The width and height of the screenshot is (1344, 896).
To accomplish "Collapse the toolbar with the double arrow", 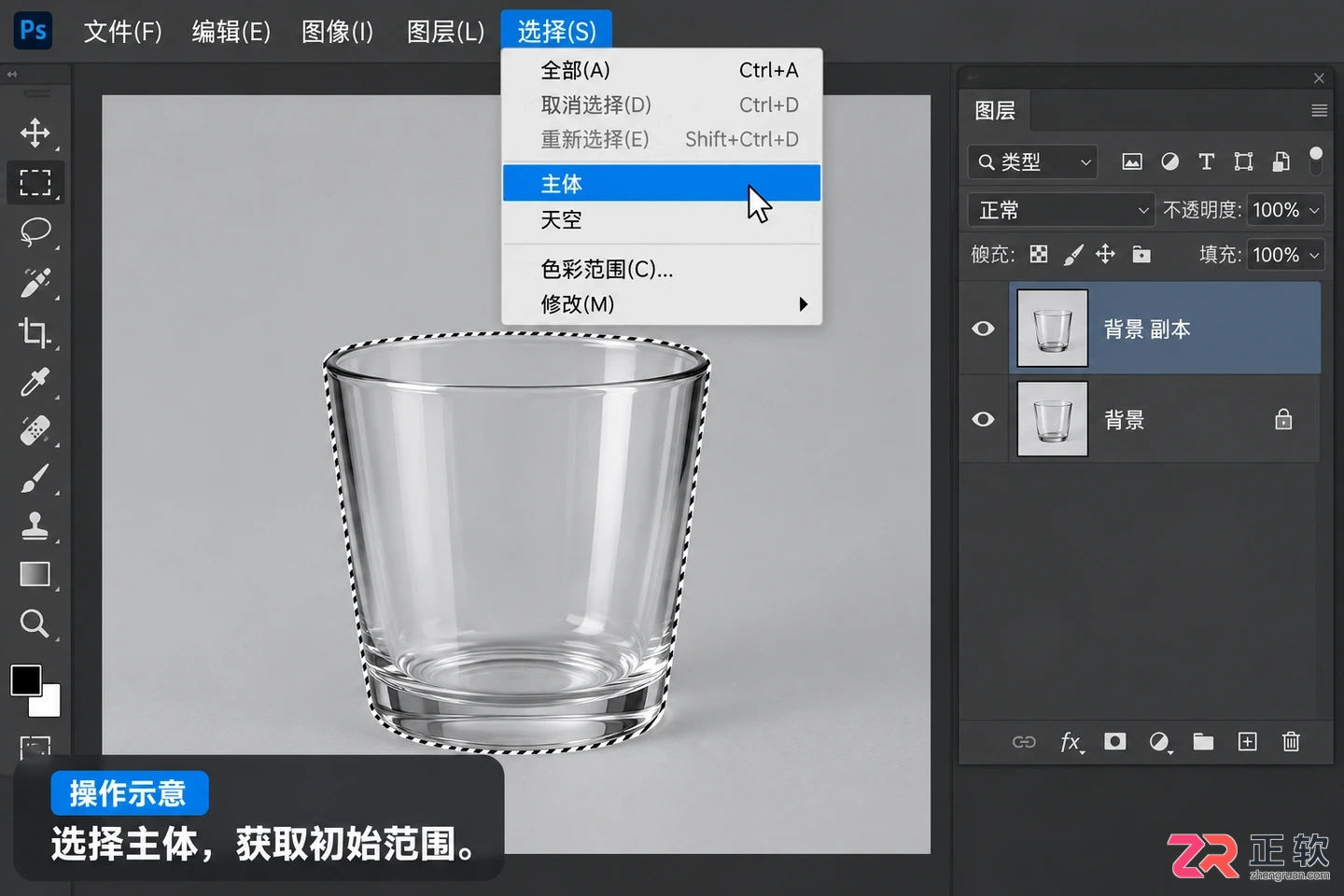I will [x=12, y=75].
